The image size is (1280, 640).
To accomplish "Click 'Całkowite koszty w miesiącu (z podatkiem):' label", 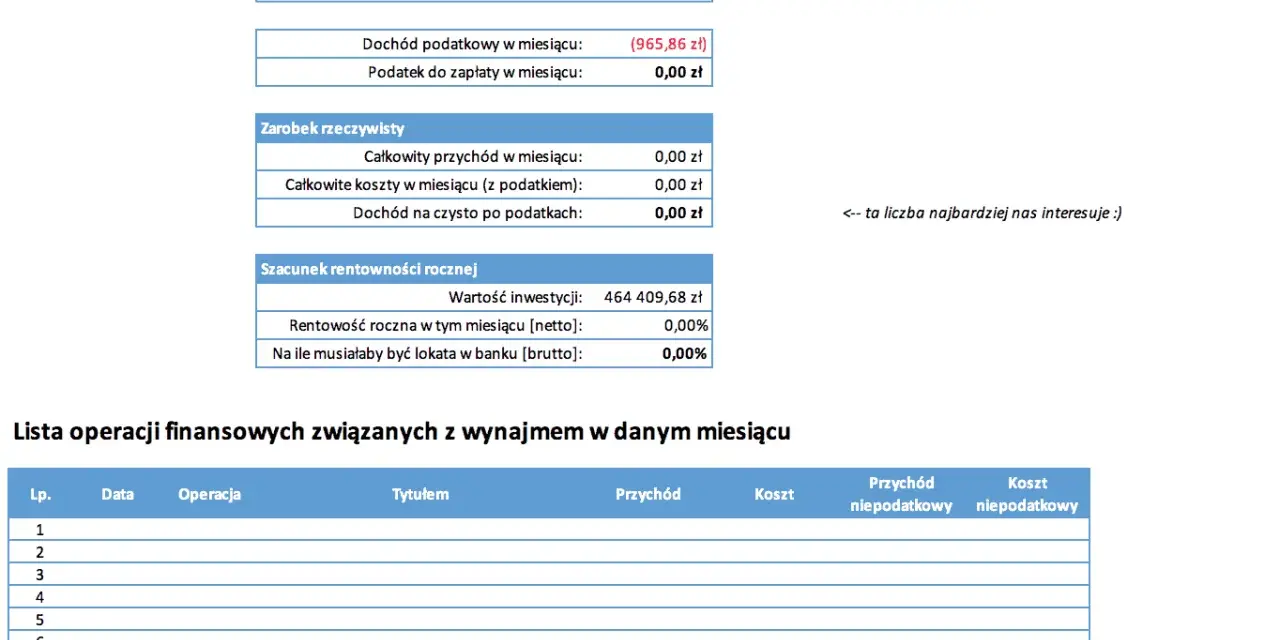I will point(434,184).
